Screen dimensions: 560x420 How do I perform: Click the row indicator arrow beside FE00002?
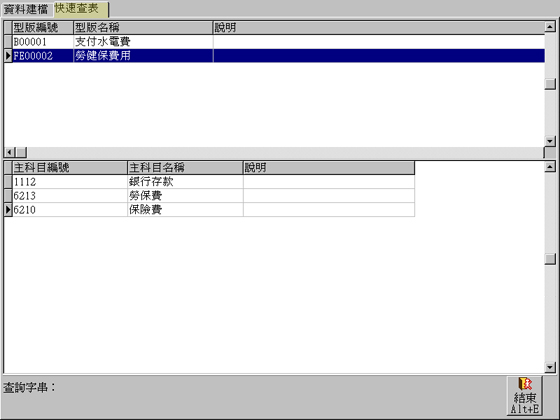(8, 56)
